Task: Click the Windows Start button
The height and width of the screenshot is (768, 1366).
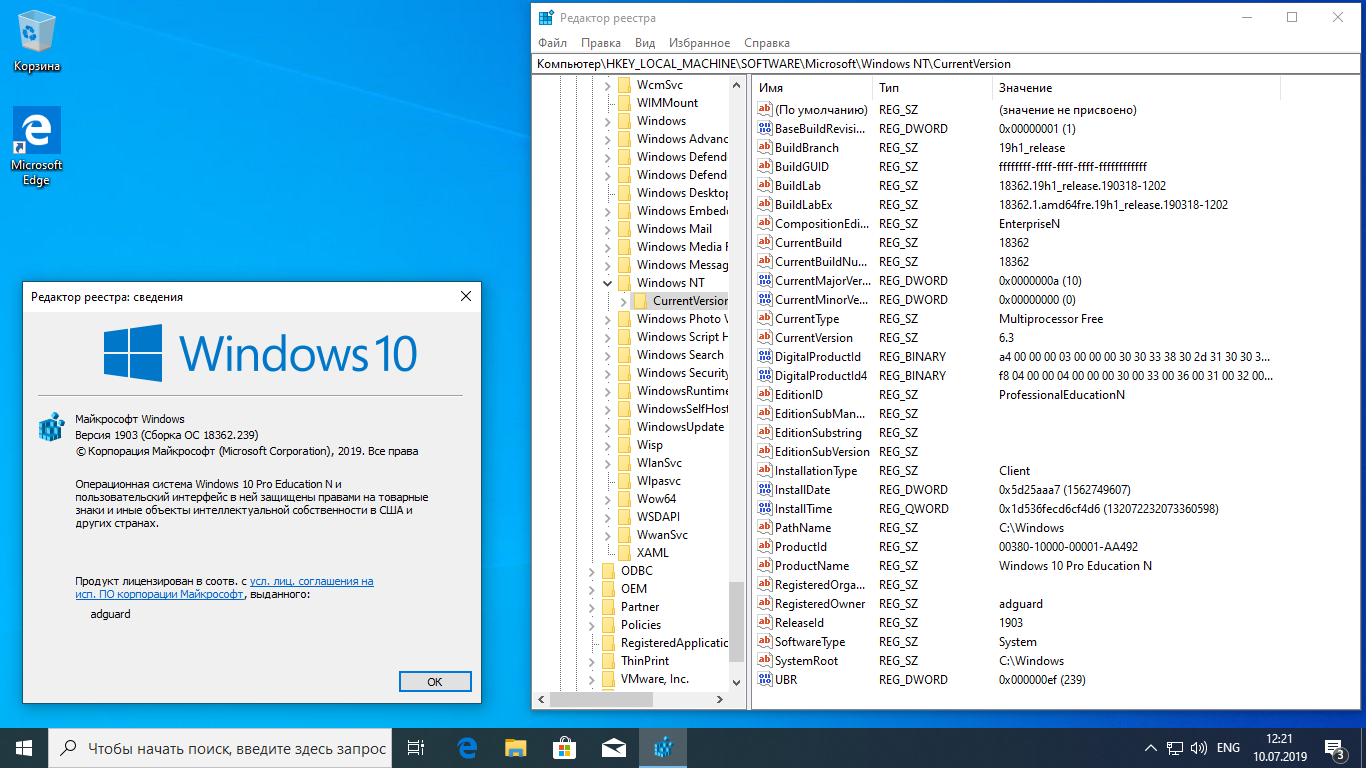Action: click(x=24, y=748)
